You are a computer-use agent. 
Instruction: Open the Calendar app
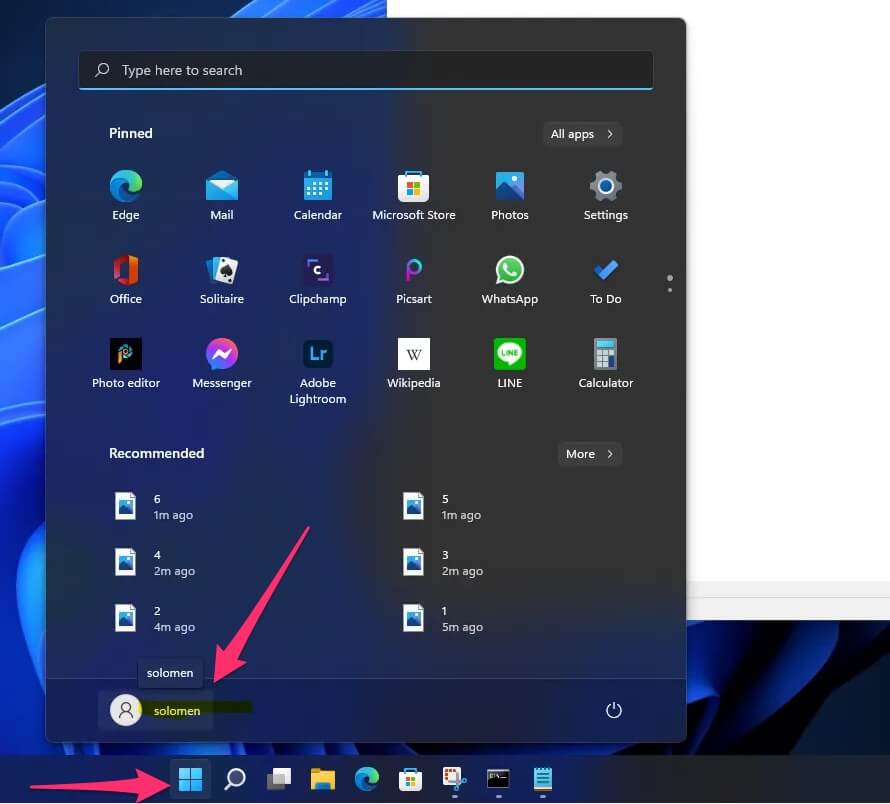click(x=317, y=195)
